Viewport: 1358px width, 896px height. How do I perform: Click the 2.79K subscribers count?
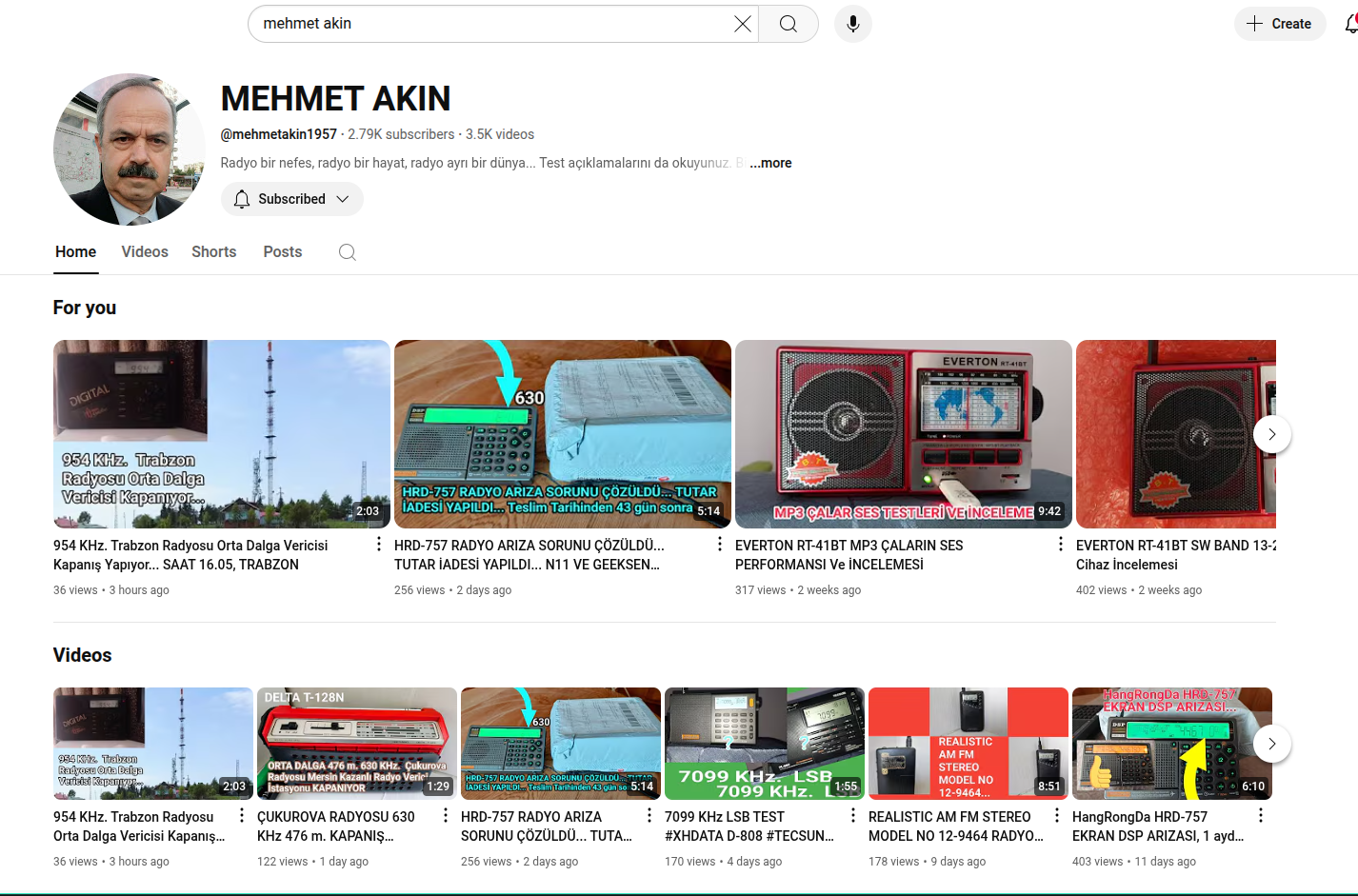coord(401,134)
